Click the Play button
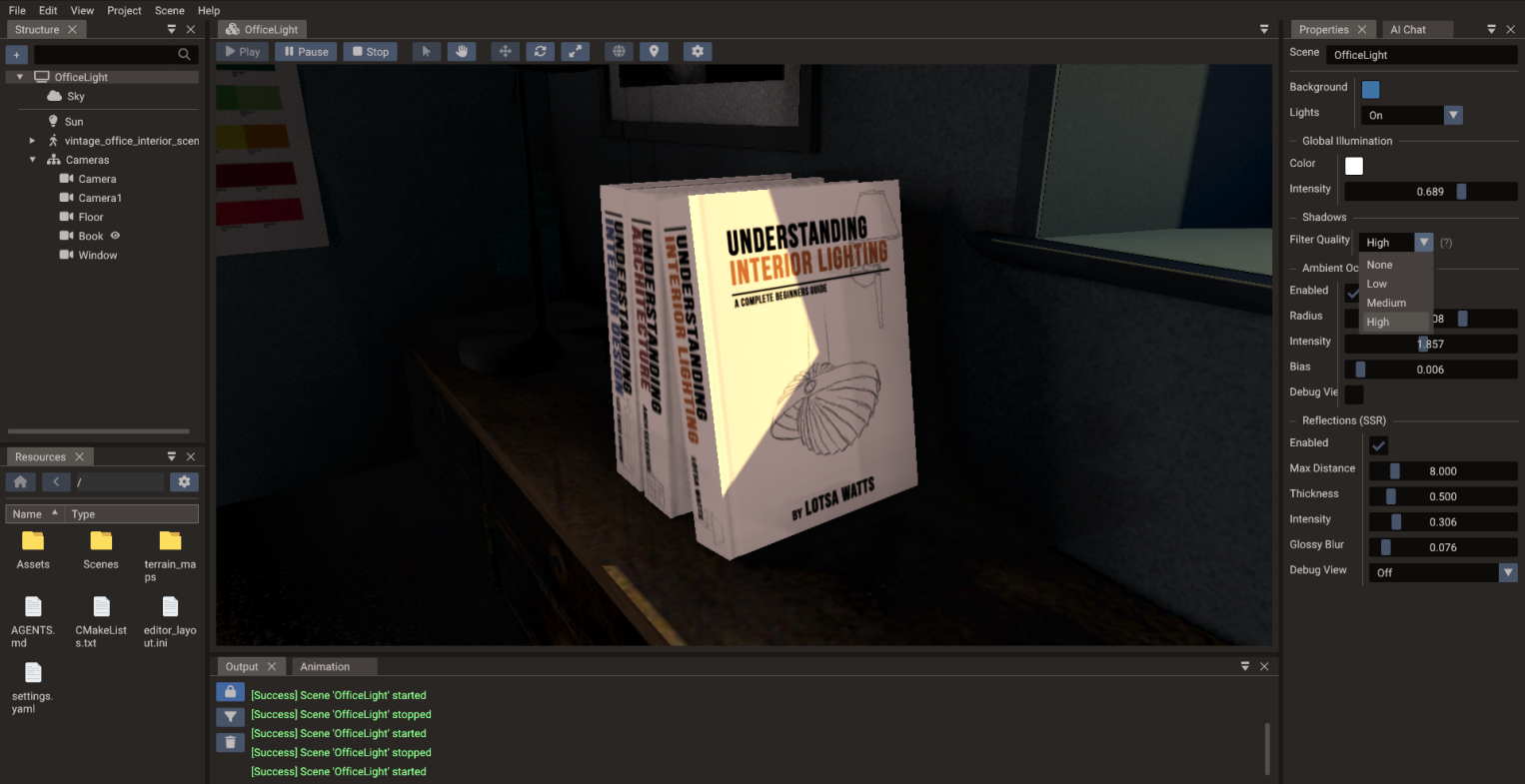The image size is (1525, 784). [242, 52]
